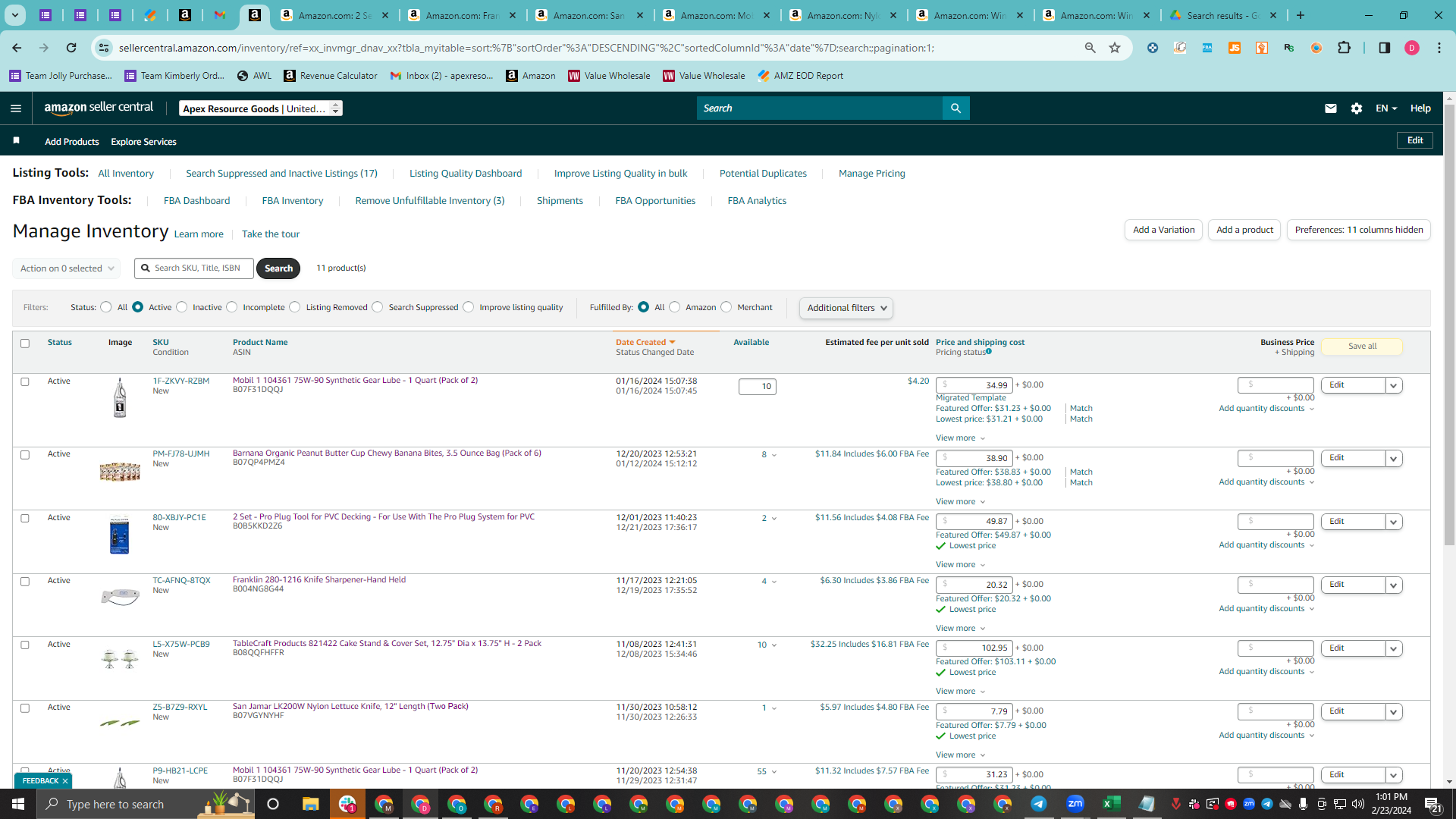
Task: Open the Windows Start menu
Action: click(x=18, y=804)
